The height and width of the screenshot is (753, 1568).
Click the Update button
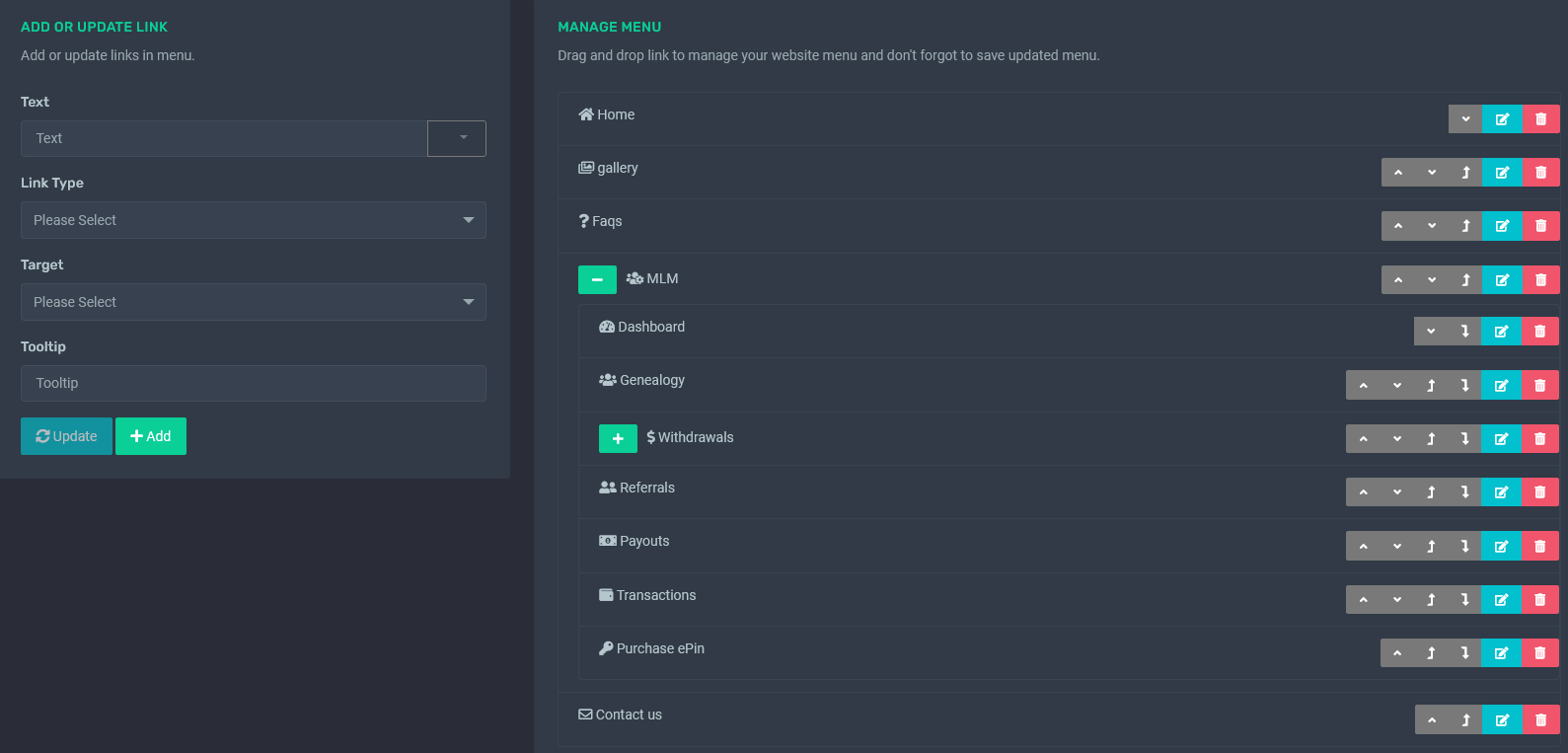[x=66, y=436]
